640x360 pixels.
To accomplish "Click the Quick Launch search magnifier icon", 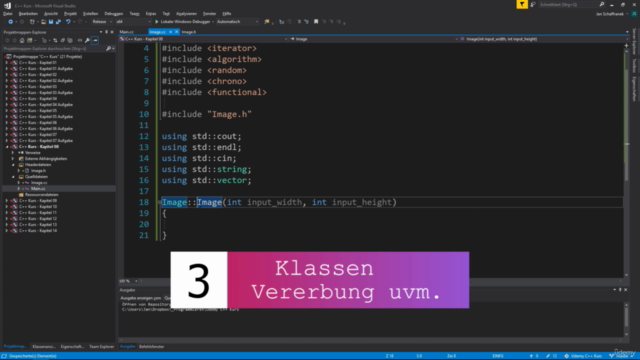I will click(602, 4).
